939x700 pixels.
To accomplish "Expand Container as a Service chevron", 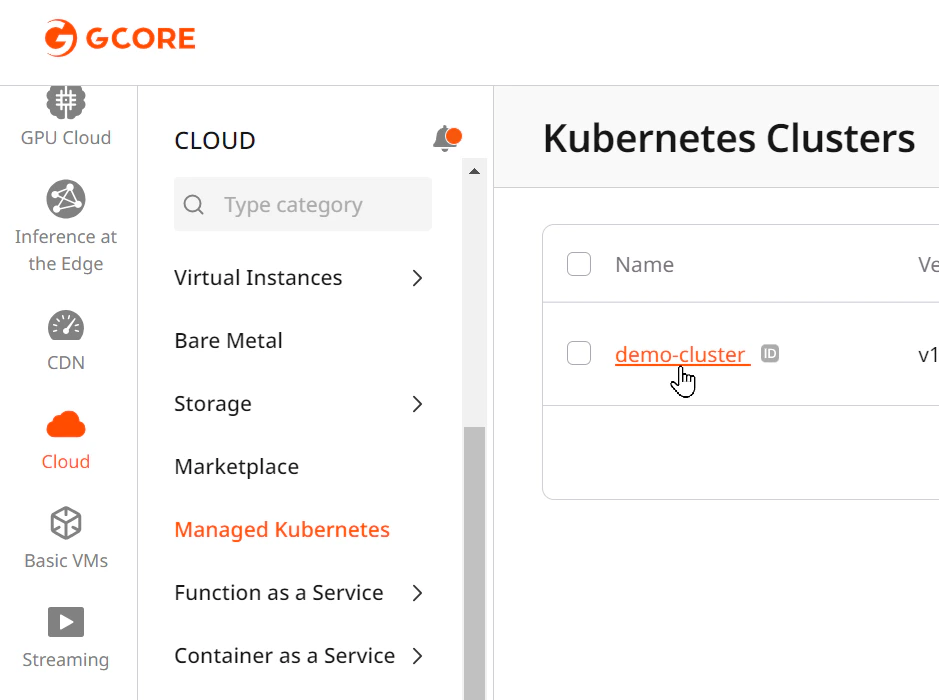I will tap(417, 656).
